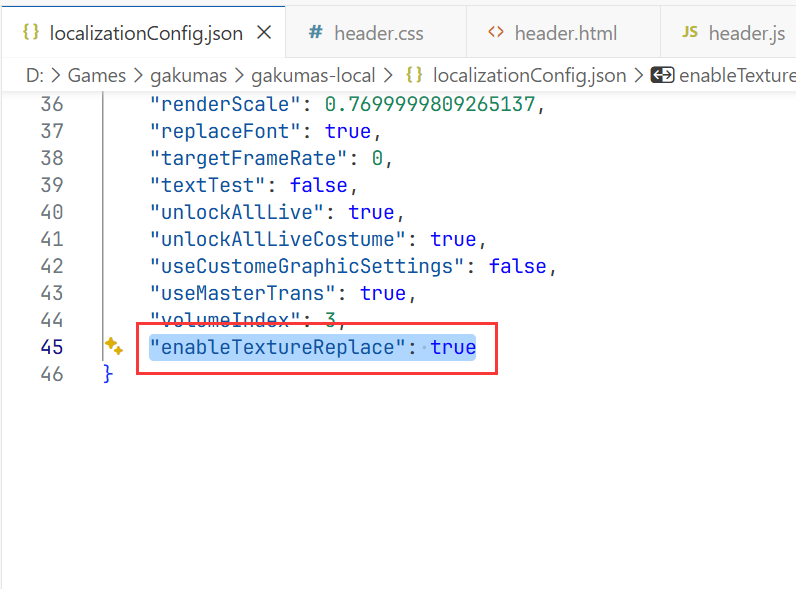Click the localizationConfig.json breadcrumb file name

pyautogui.click(x=531, y=75)
